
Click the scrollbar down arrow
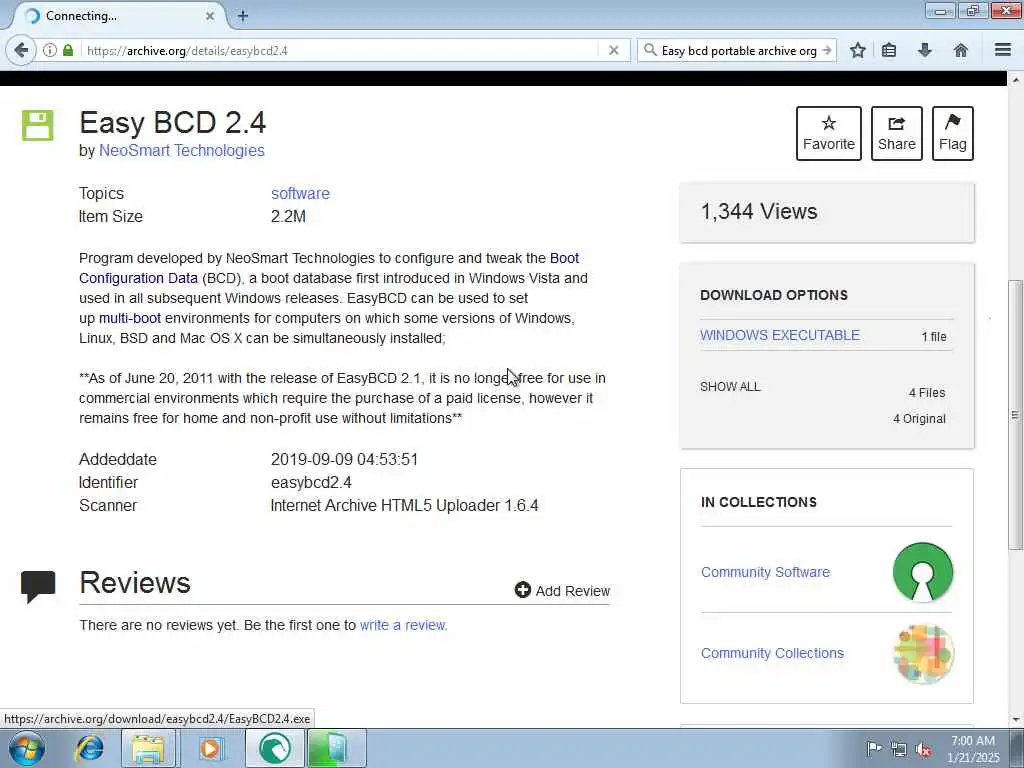tap(1015, 720)
